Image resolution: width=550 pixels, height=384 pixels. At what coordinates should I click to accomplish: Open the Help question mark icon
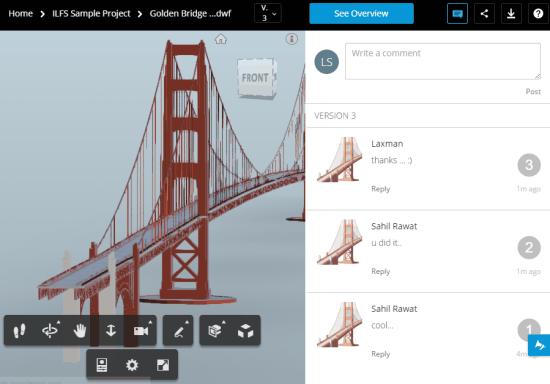(x=538, y=13)
